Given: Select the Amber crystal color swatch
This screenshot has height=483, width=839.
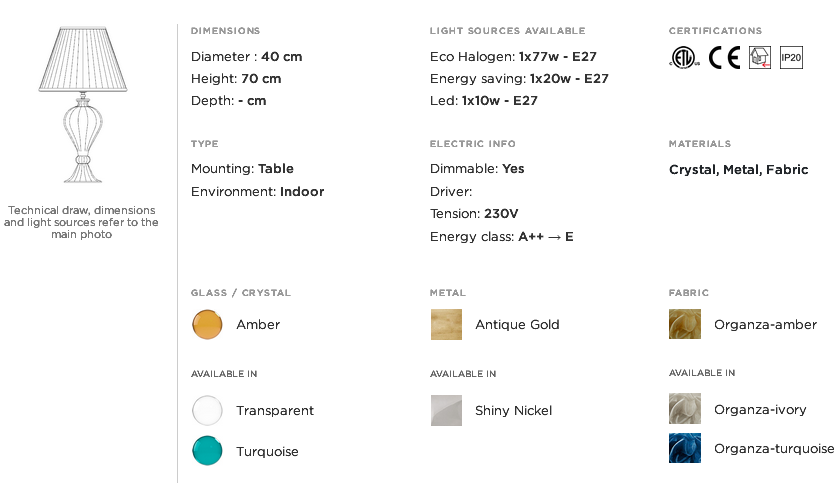Looking at the screenshot, I should (207, 324).
